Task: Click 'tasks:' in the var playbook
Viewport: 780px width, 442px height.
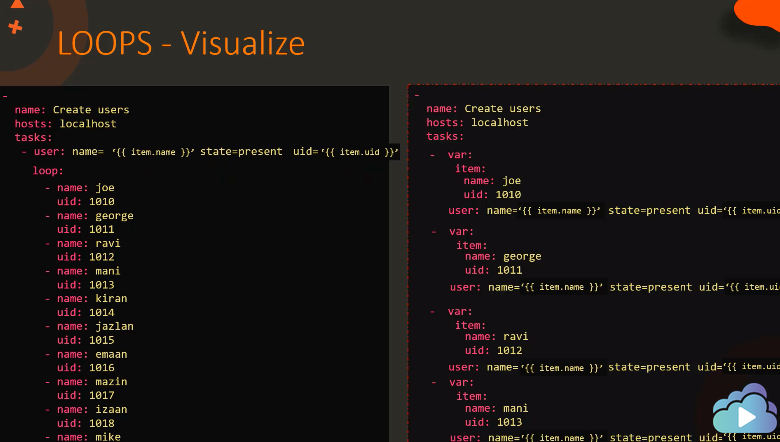Action: pos(445,136)
